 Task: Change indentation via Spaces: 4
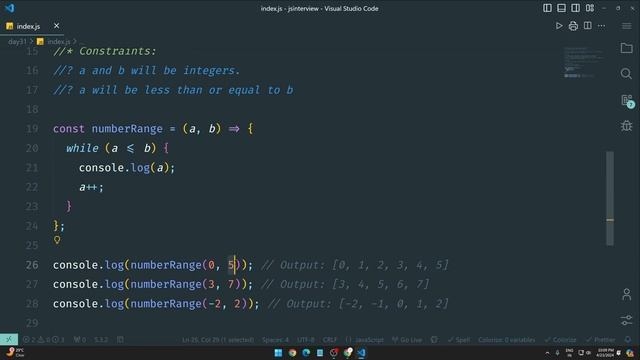[275, 340]
